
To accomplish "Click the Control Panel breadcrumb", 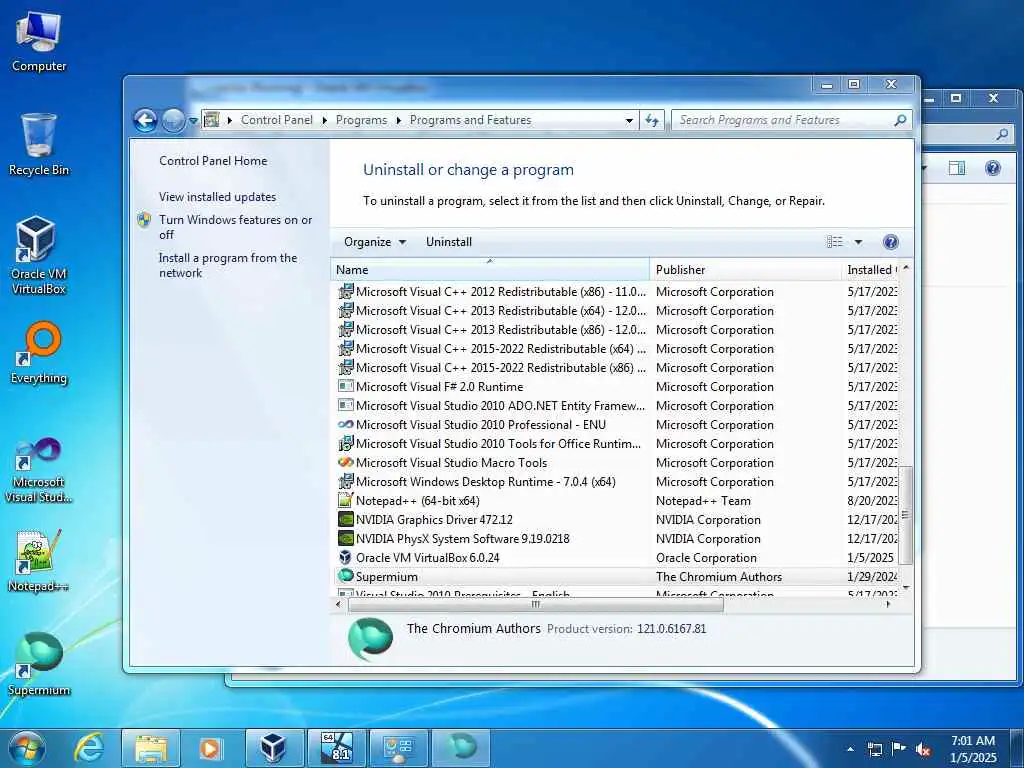I will [x=276, y=120].
